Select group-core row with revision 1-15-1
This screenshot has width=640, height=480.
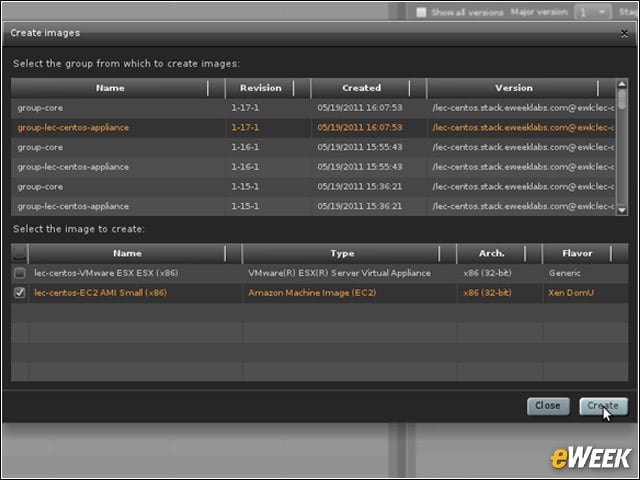(x=313, y=187)
